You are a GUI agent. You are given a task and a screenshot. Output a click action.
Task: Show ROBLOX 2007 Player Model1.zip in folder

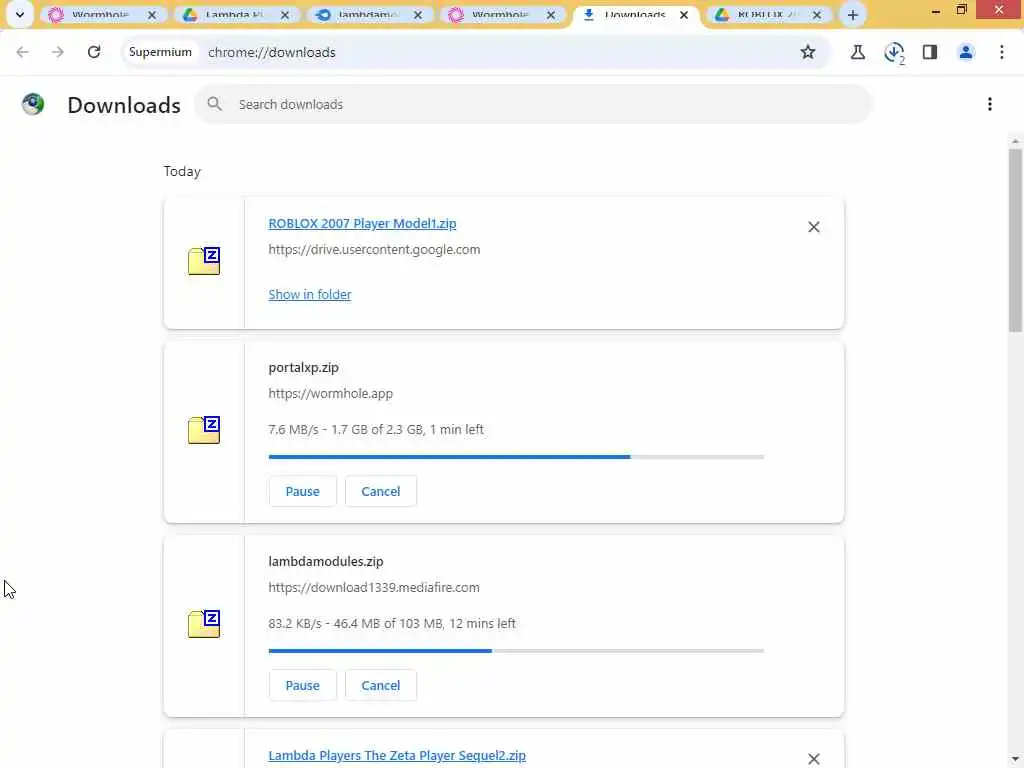310,295
